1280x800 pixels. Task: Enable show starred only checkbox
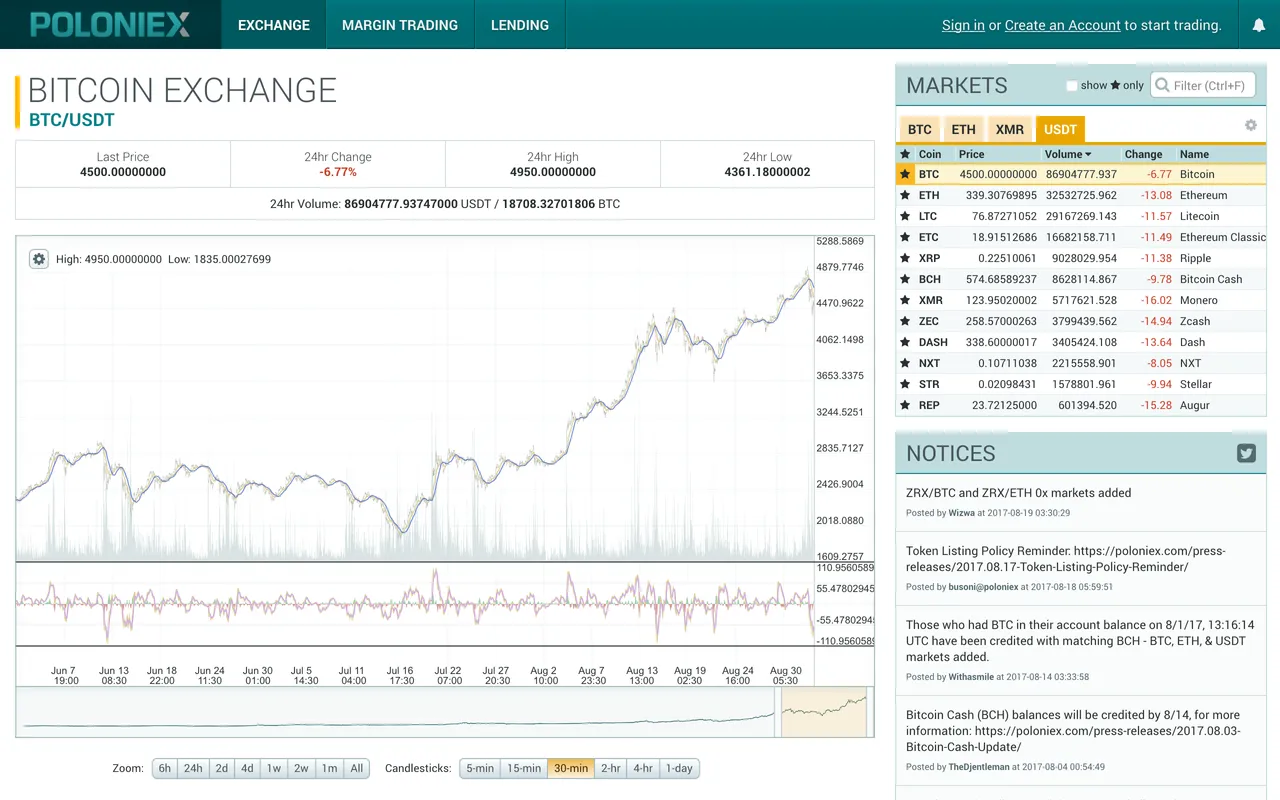[1071, 86]
